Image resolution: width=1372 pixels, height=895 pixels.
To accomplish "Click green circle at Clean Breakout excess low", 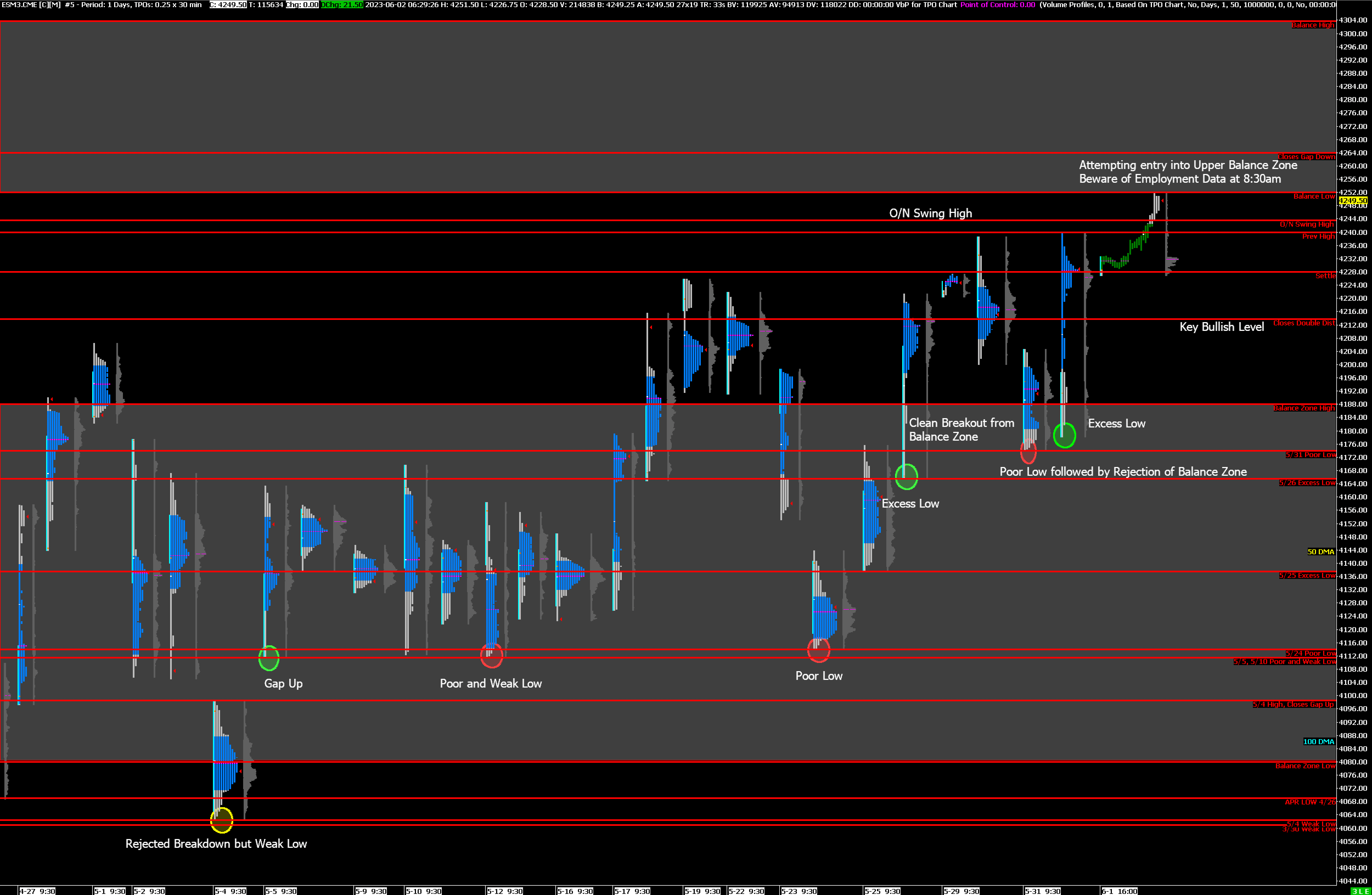I will [x=906, y=477].
